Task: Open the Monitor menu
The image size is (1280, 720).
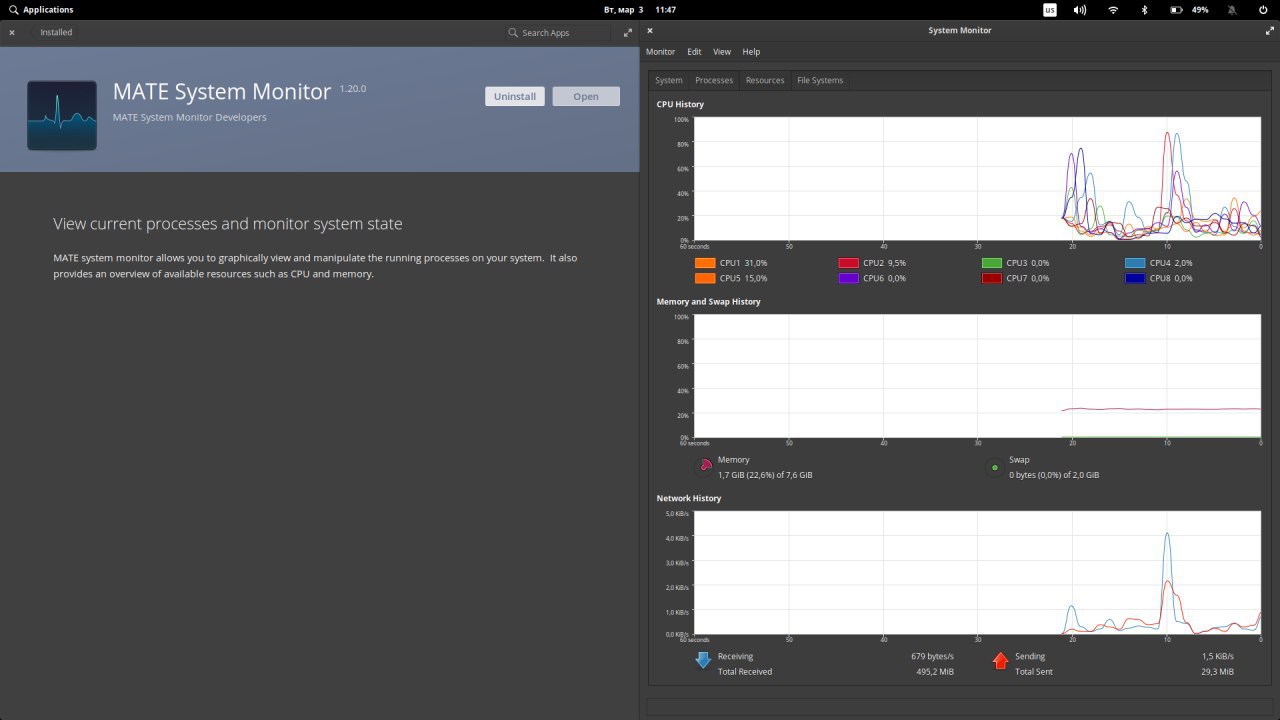Action: pyautogui.click(x=660, y=52)
